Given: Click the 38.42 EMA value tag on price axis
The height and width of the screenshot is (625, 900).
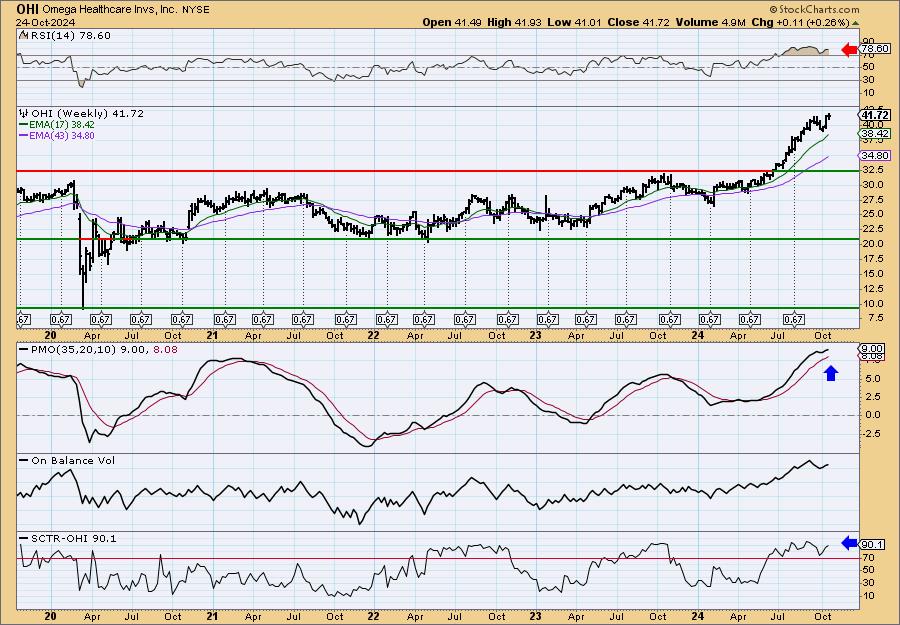Looking at the screenshot, I should (x=875, y=134).
